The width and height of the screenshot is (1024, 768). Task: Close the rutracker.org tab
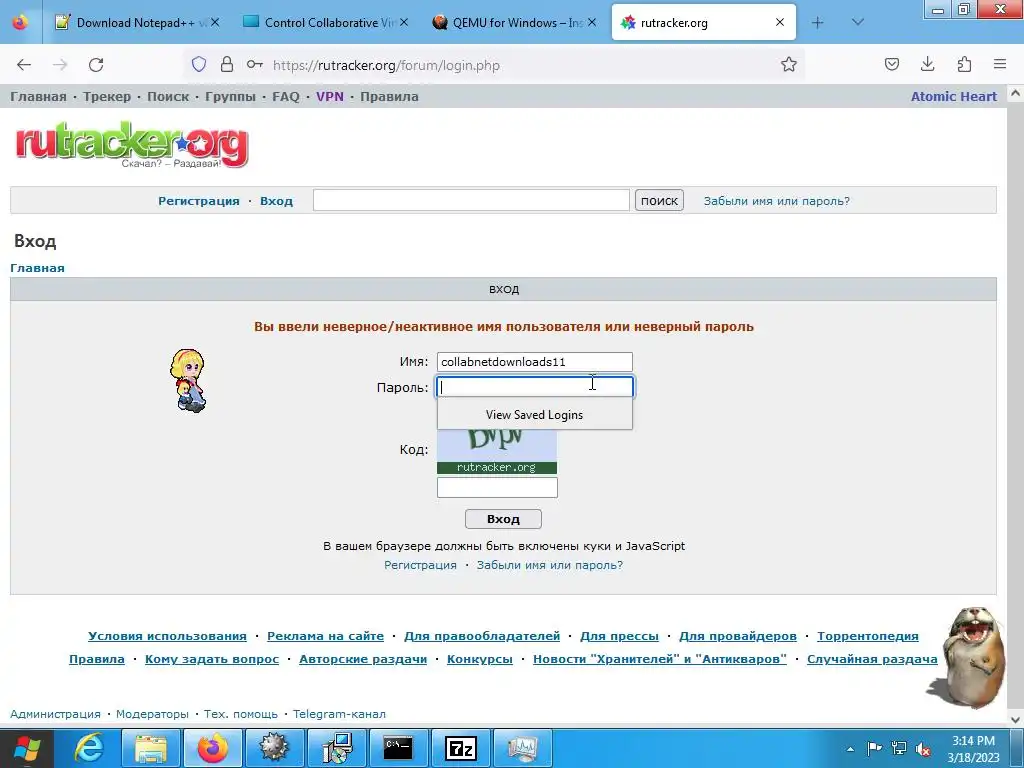780,22
